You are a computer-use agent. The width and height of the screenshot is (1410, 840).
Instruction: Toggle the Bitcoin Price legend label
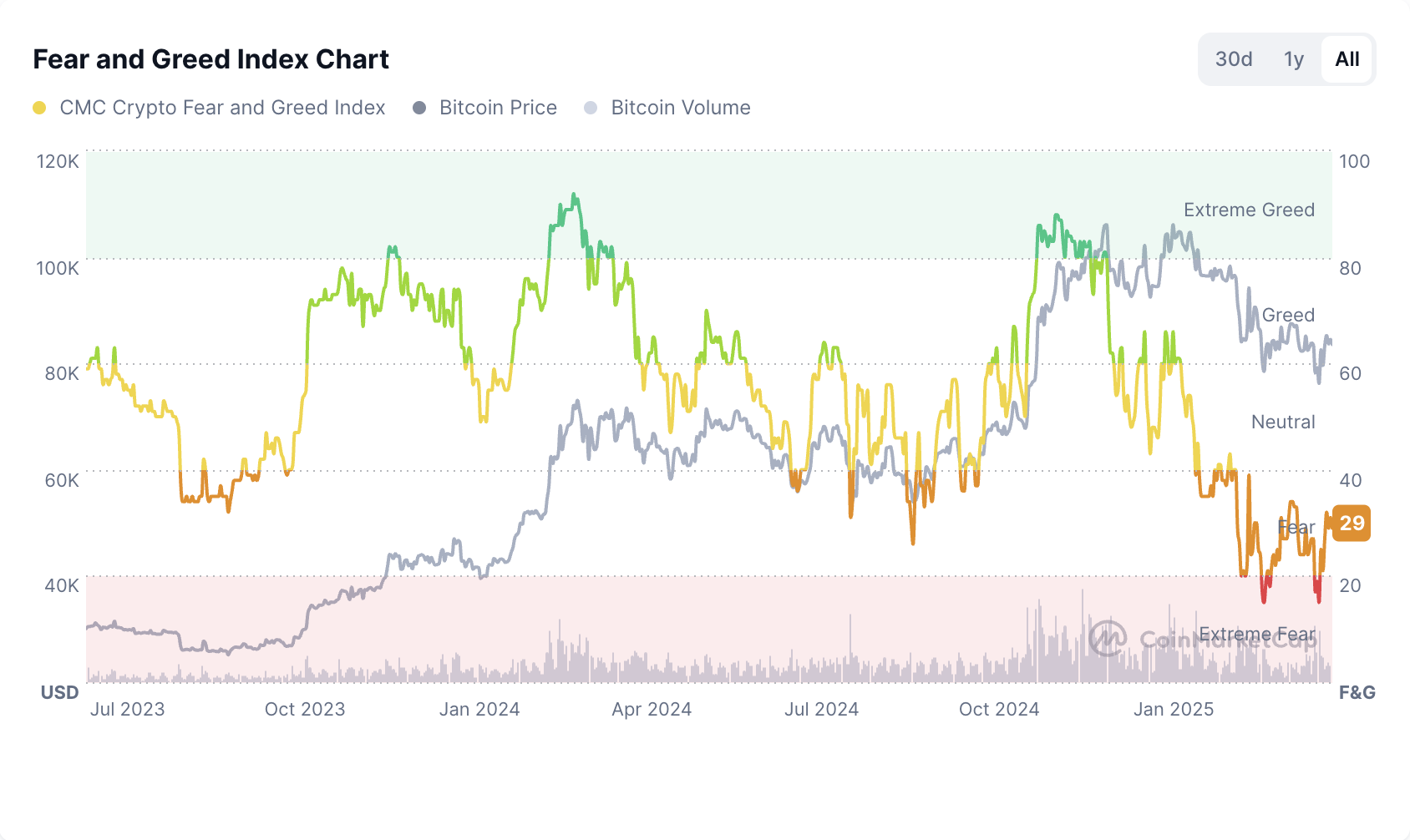498,108
